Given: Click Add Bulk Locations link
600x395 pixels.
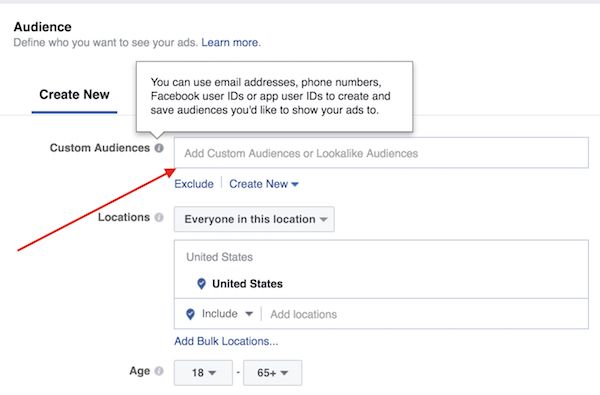Looking at the screenshot, I should [226, 341].
